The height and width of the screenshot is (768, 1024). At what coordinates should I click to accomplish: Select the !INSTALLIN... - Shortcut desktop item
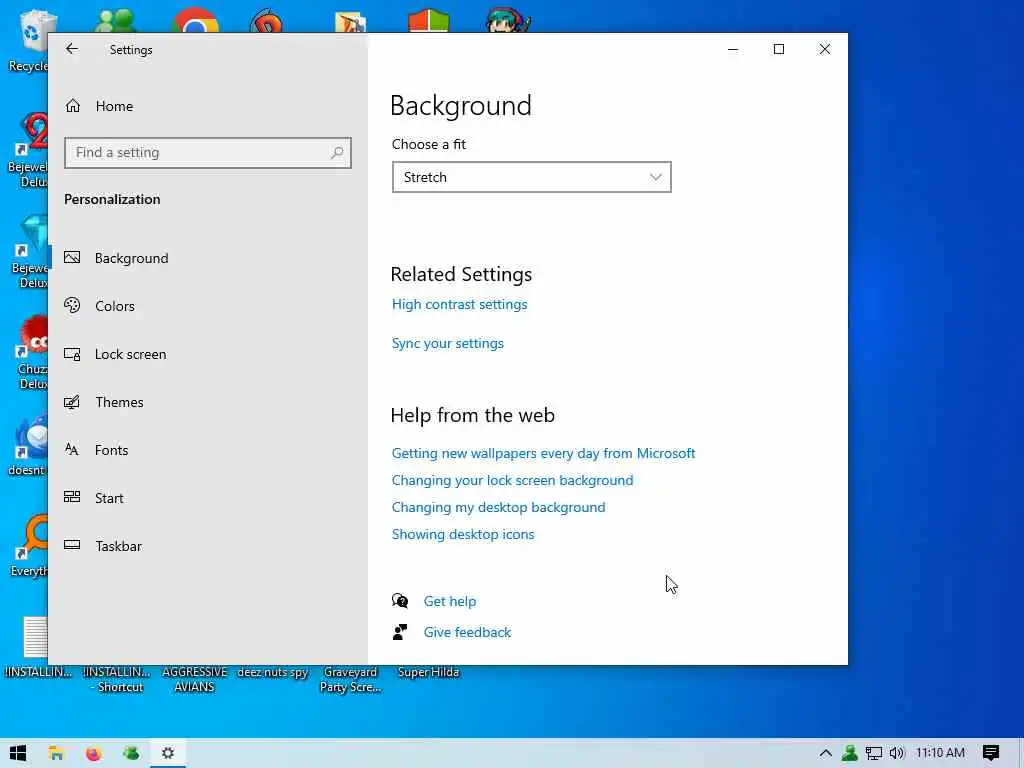(117, 679)
